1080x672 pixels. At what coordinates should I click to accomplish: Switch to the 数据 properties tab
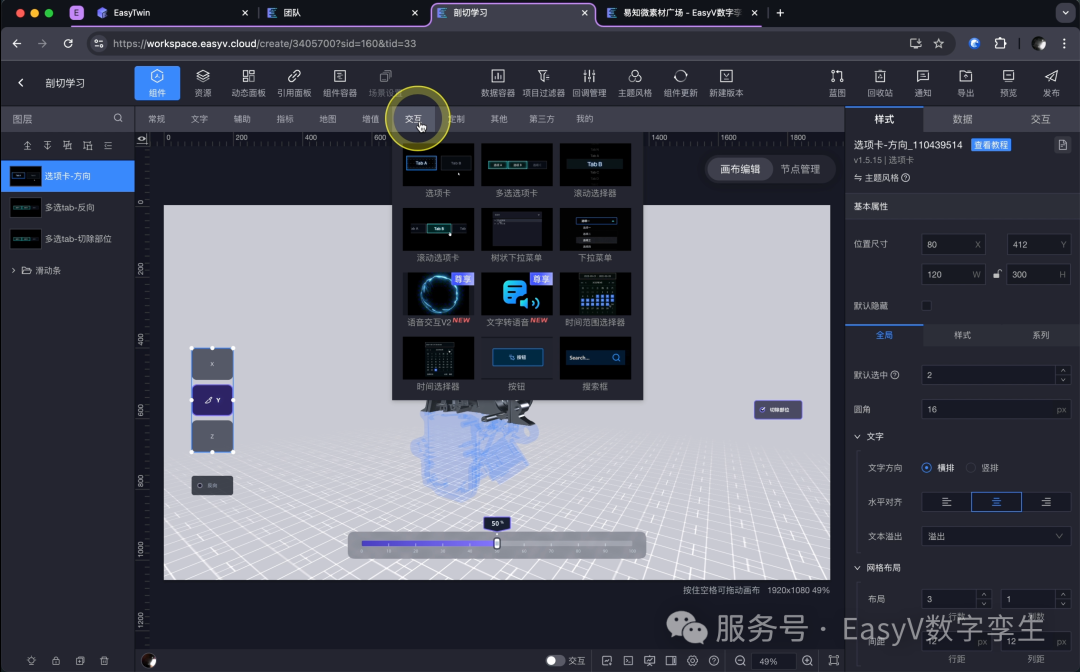(x=962, y=119)
